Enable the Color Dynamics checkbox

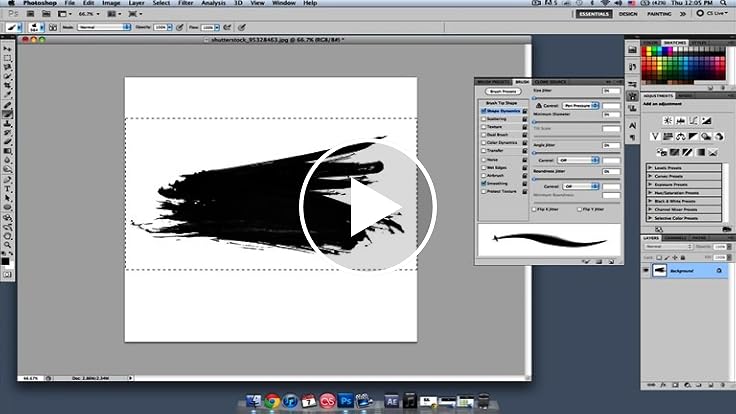483,143
